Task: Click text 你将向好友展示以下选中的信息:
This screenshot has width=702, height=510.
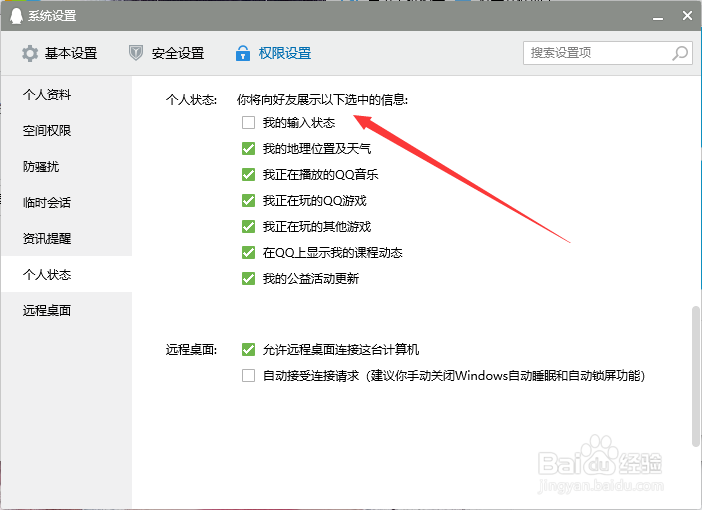Action: pyautogui.click(x=322, y=99)
